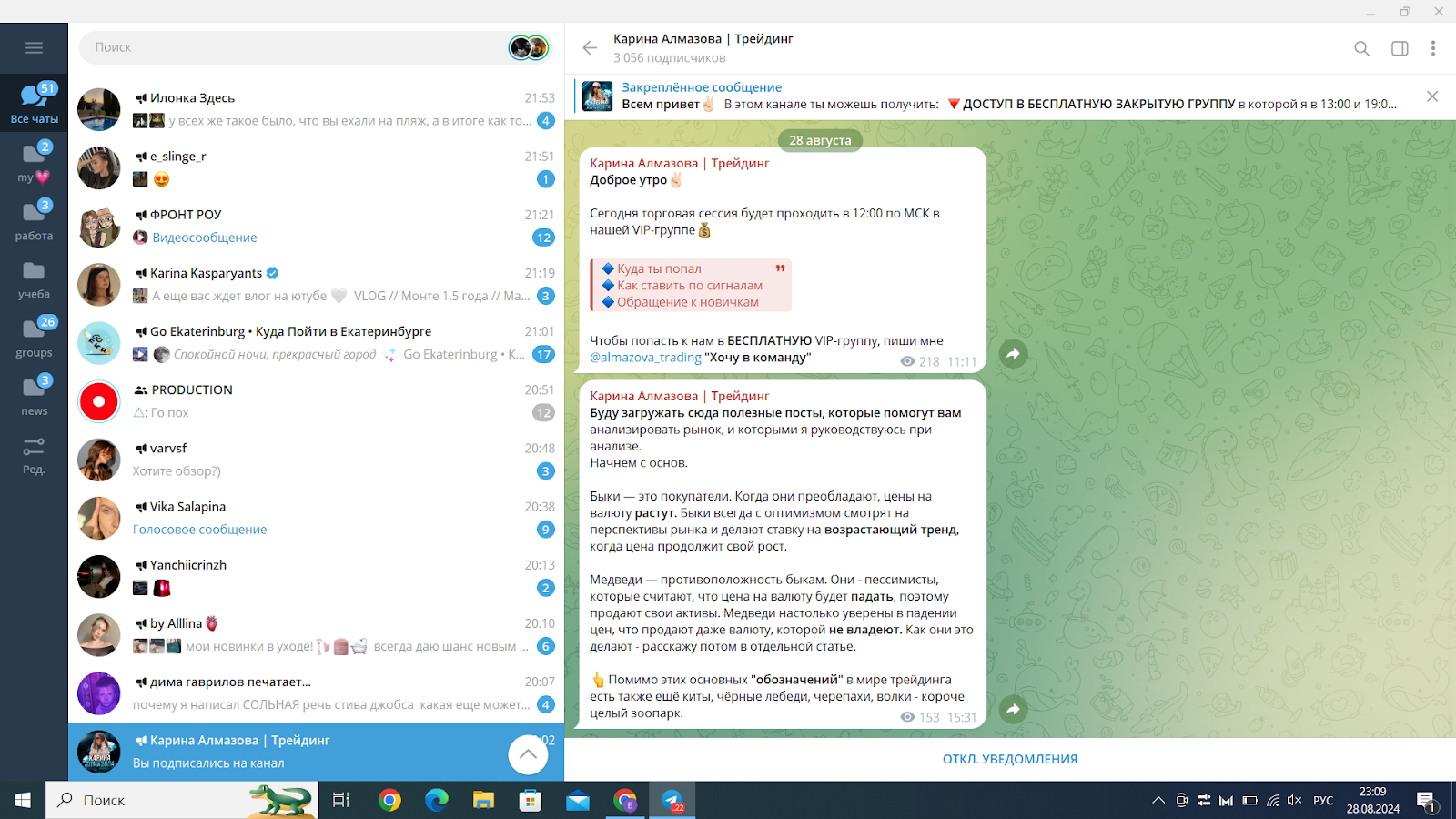Forward the 'Доброе утро' post
The image size is (1456, 819).
point(1013,354)
